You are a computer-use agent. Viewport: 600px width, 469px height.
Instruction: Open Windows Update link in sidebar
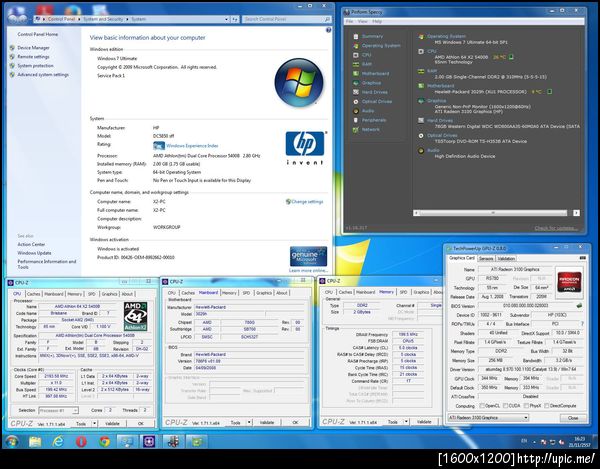coord(34,253)
